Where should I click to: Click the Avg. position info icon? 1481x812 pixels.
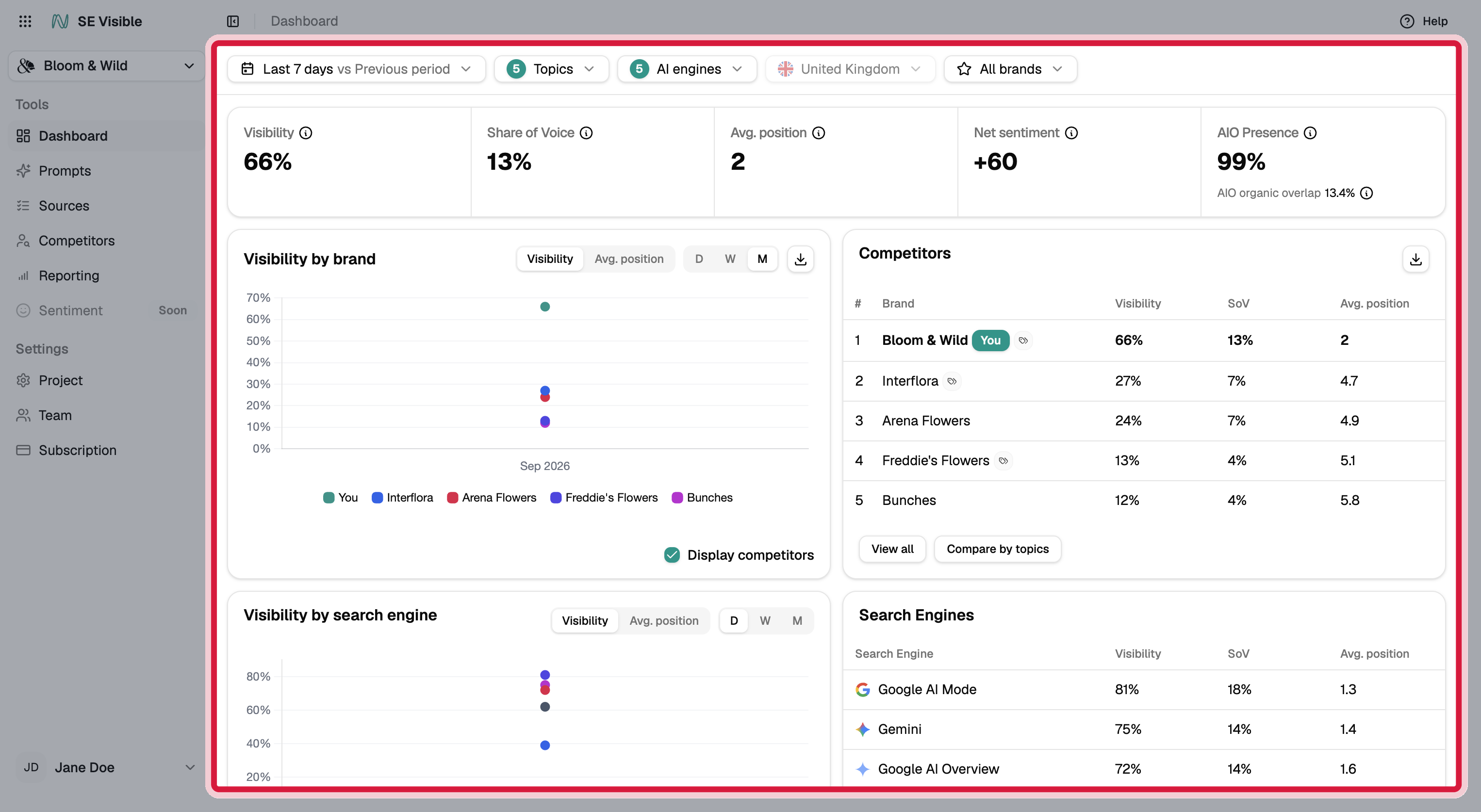coord(819,133)
